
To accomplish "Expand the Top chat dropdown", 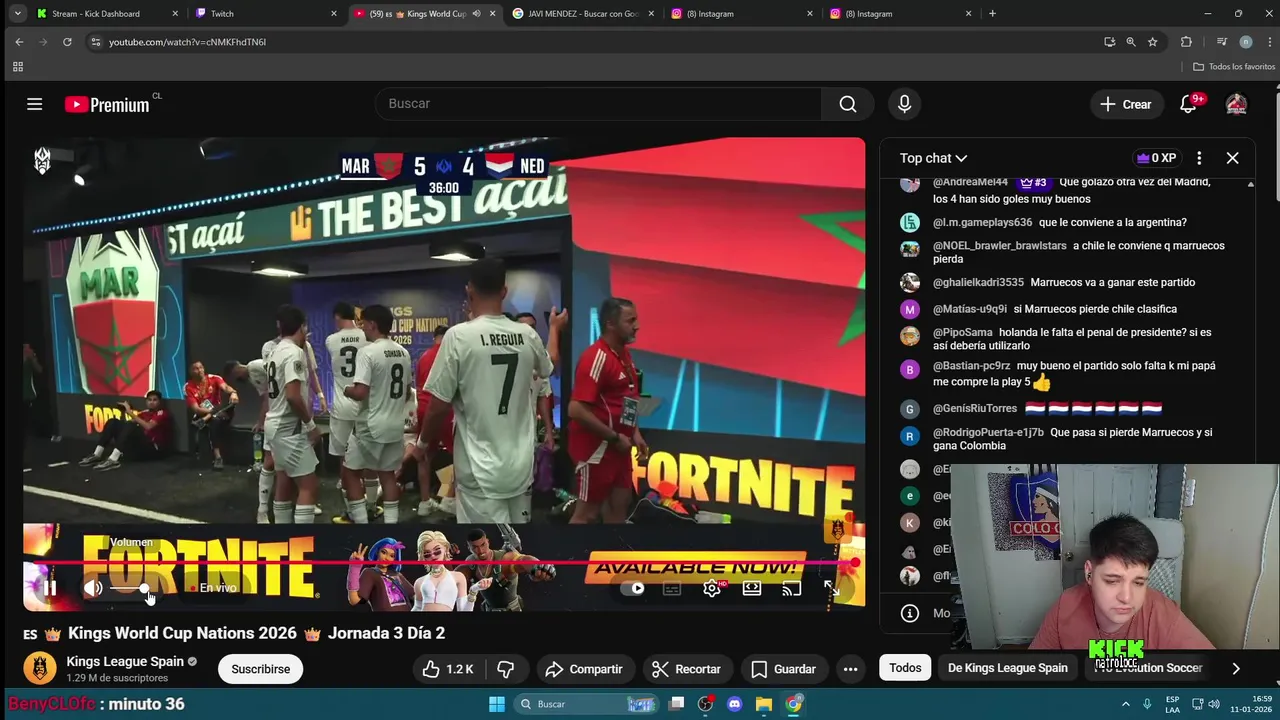I will click(x=933, y=158).
